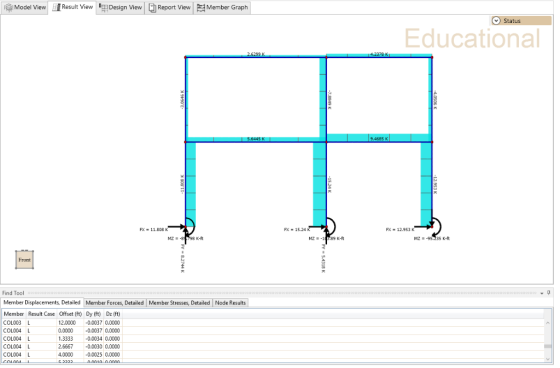
Task: Select the Result View tab
Action: click(72, 7)
